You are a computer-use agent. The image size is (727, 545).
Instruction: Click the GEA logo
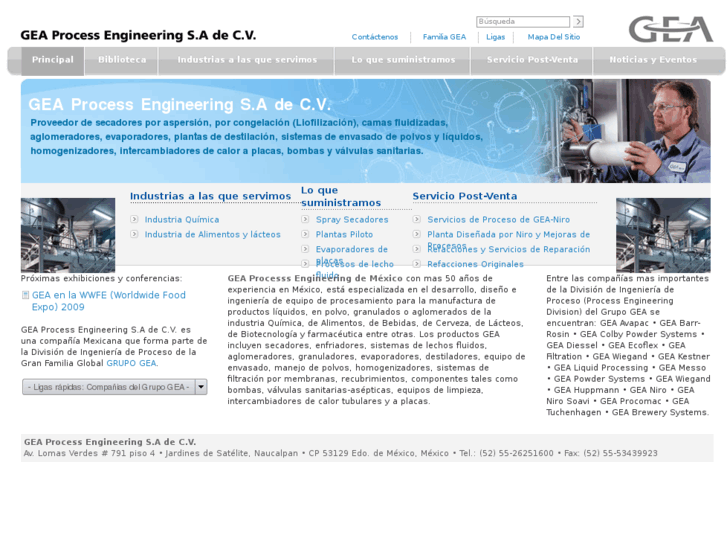(671, 29)
